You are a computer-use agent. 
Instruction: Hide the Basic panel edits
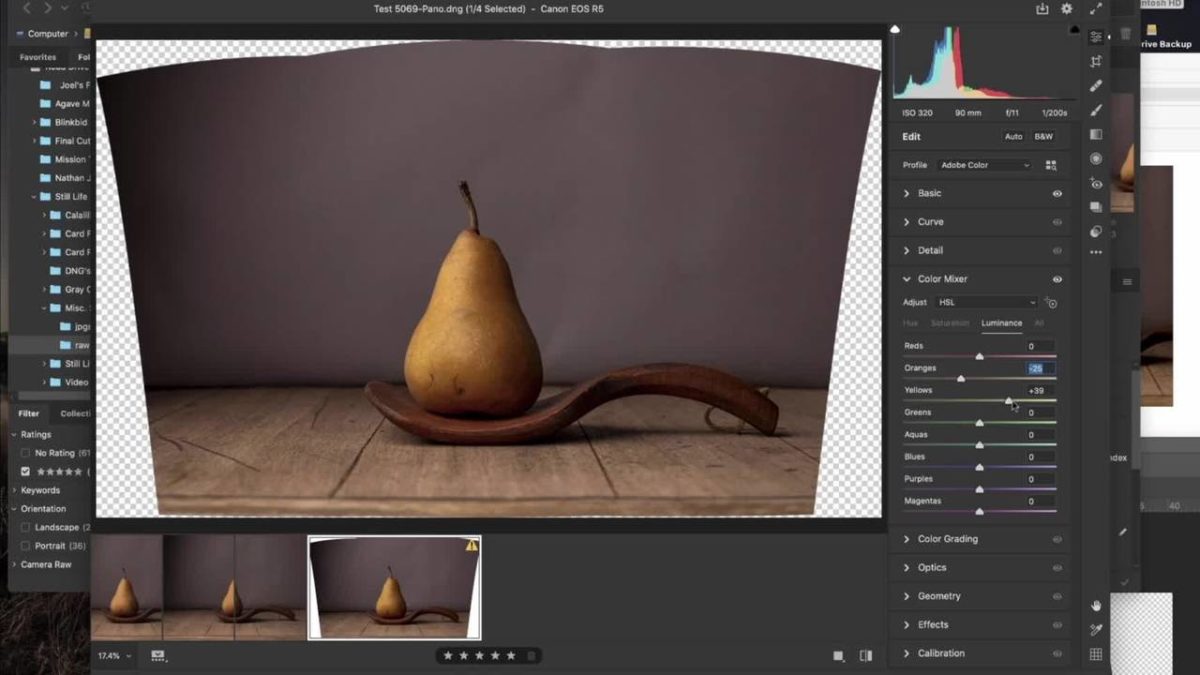[1057, 193]
